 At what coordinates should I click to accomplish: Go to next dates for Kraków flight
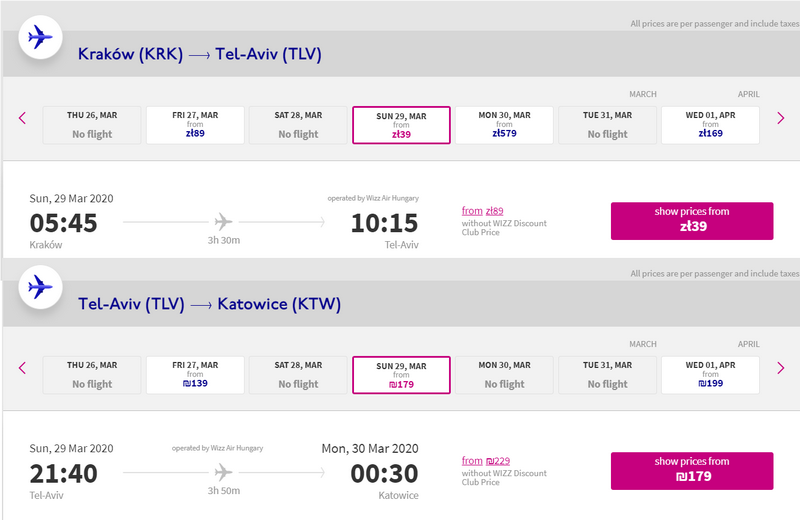781,118
